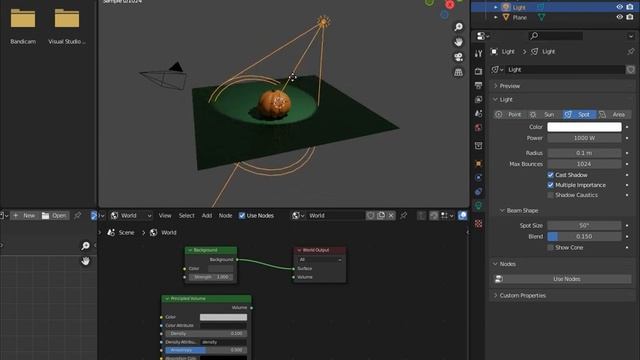640x360 pixels.
Task: Expand the Light item in outliner
Action: (496, 7)
